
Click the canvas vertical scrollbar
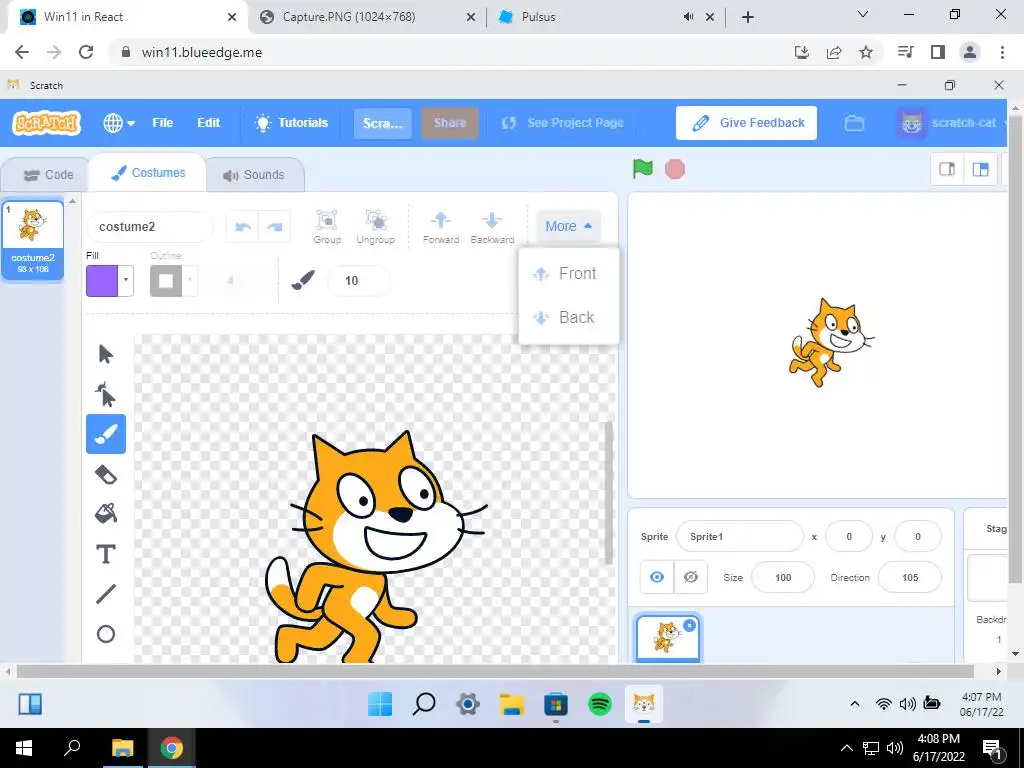pos(609,493)
